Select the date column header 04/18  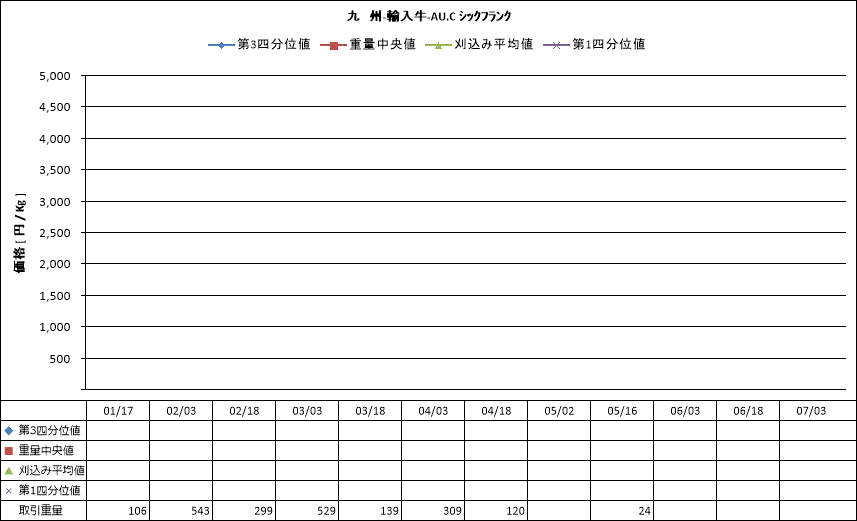[496, 411]
